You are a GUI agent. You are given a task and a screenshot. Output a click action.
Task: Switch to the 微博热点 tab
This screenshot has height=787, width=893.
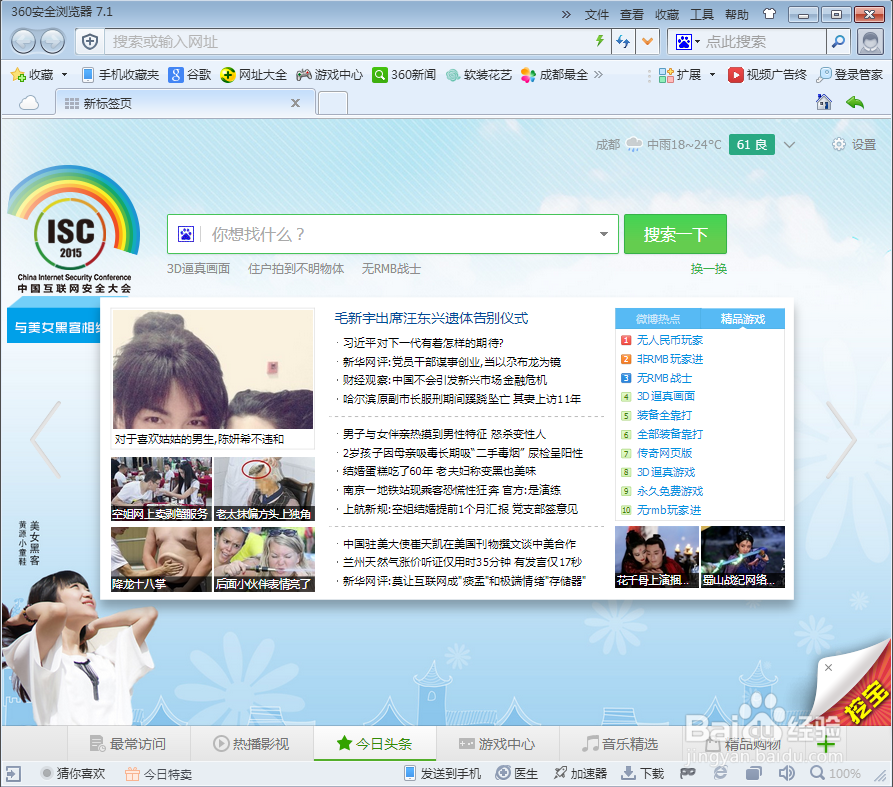pyautogui.click(x=658, y=319)
